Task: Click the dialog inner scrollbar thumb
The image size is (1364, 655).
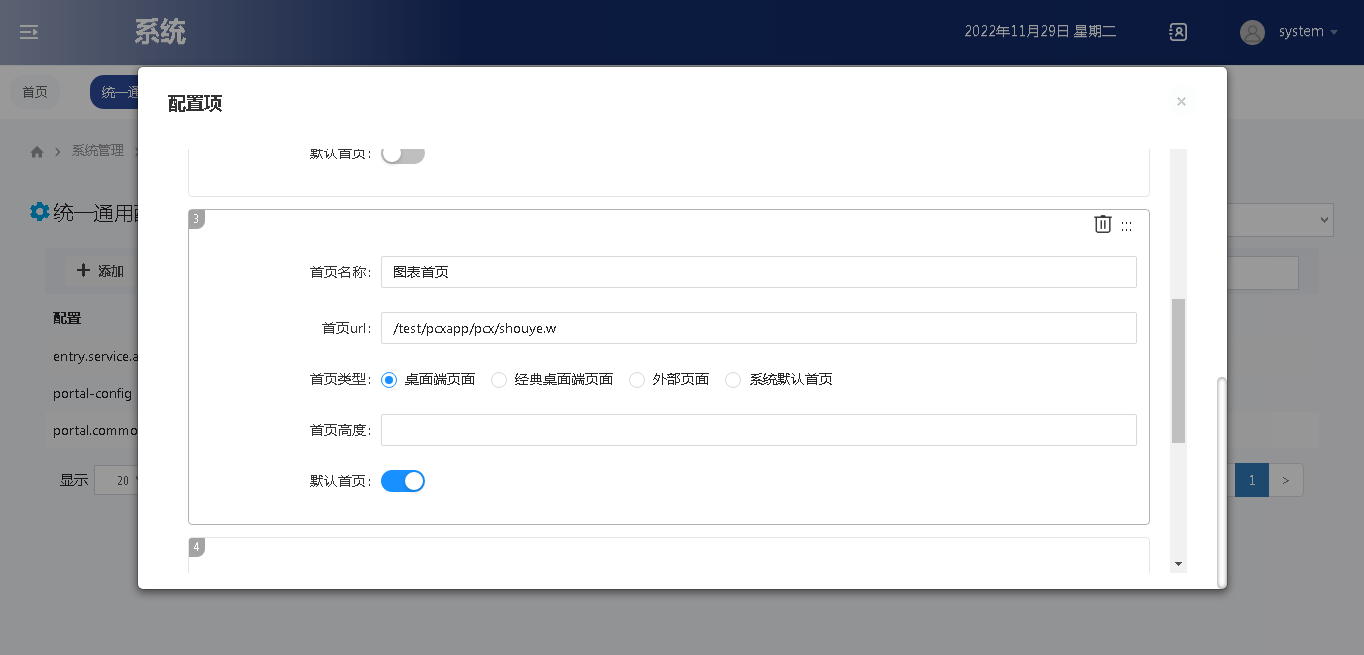Action: tap(1178, 370)
